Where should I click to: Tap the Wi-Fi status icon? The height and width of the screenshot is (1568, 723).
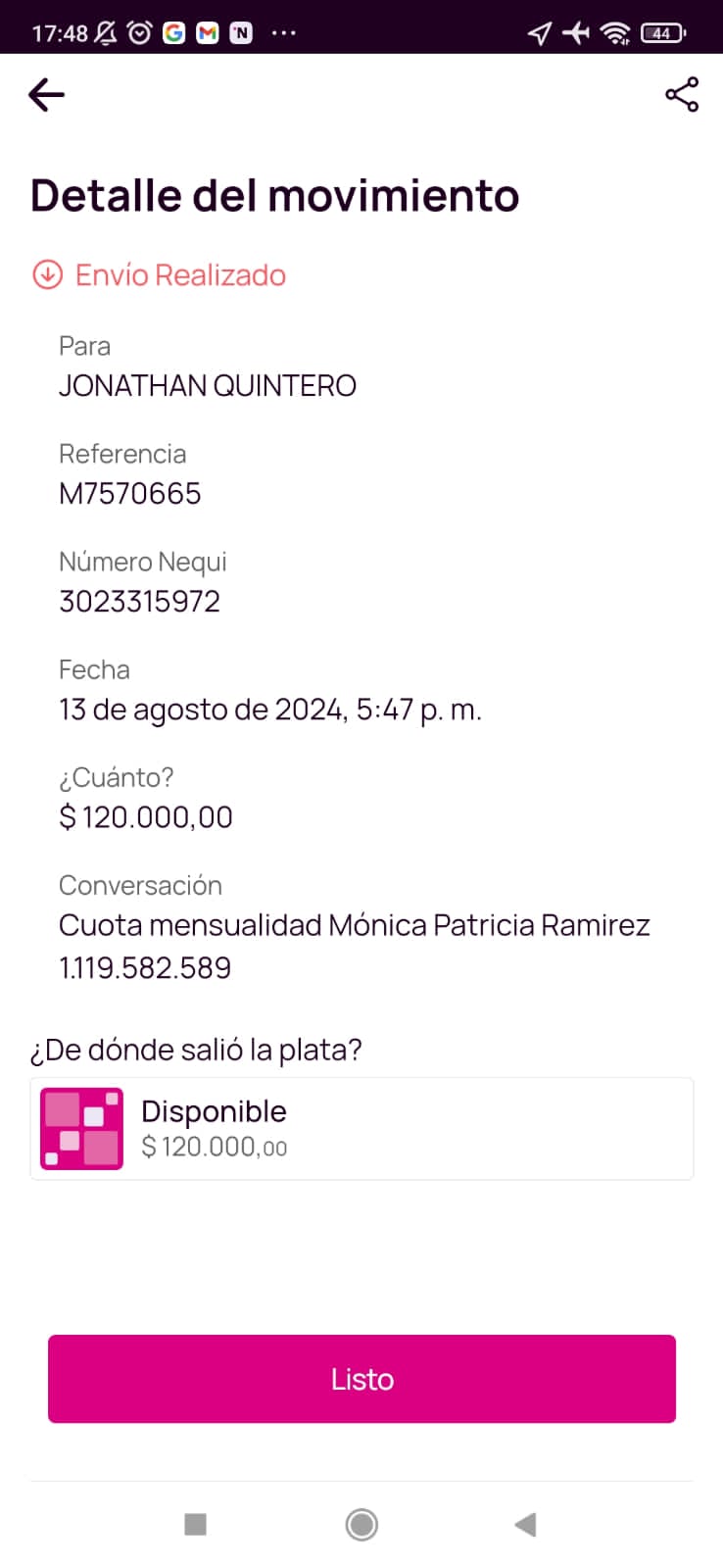615,33
